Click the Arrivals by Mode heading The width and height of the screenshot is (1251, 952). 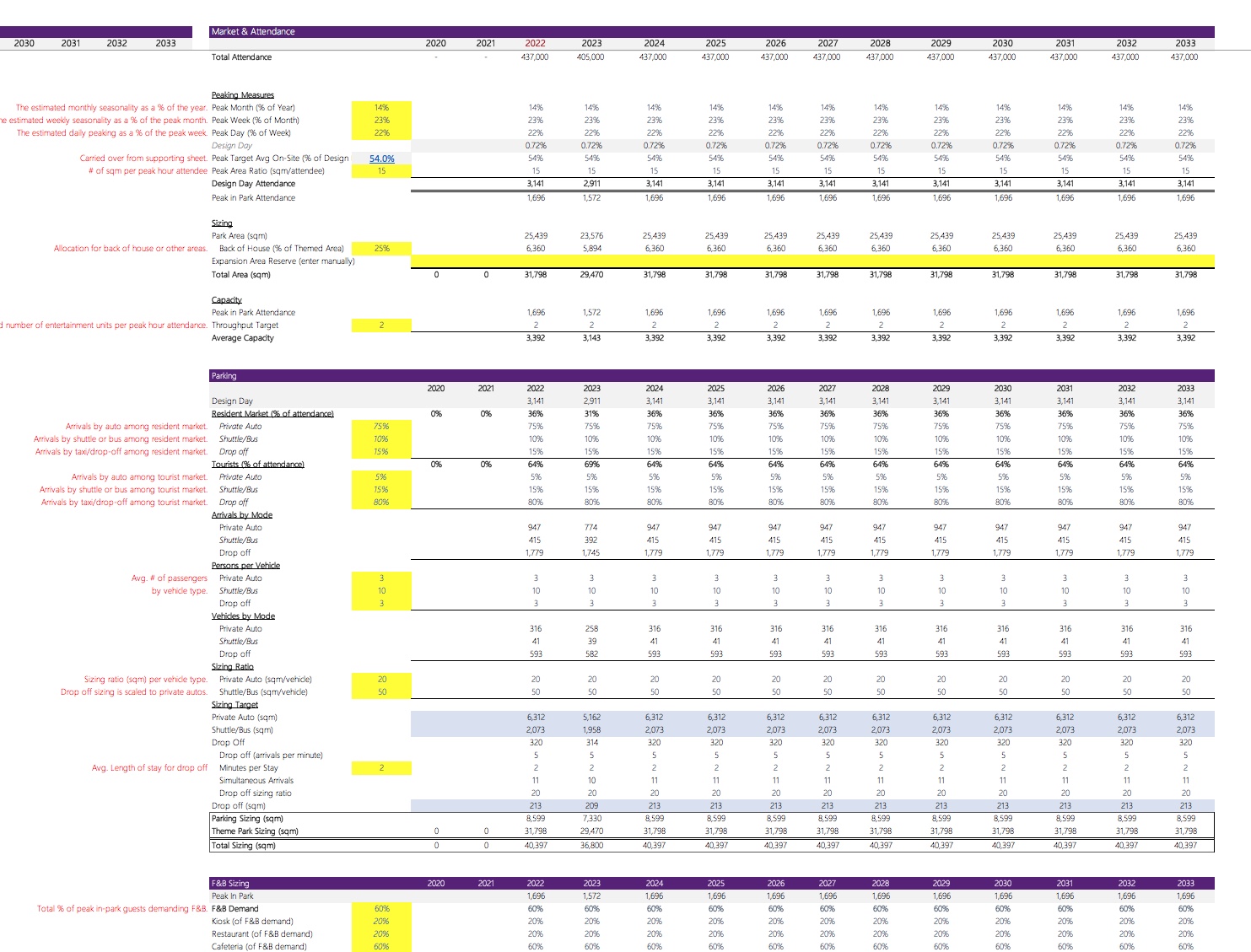(242, 515)
